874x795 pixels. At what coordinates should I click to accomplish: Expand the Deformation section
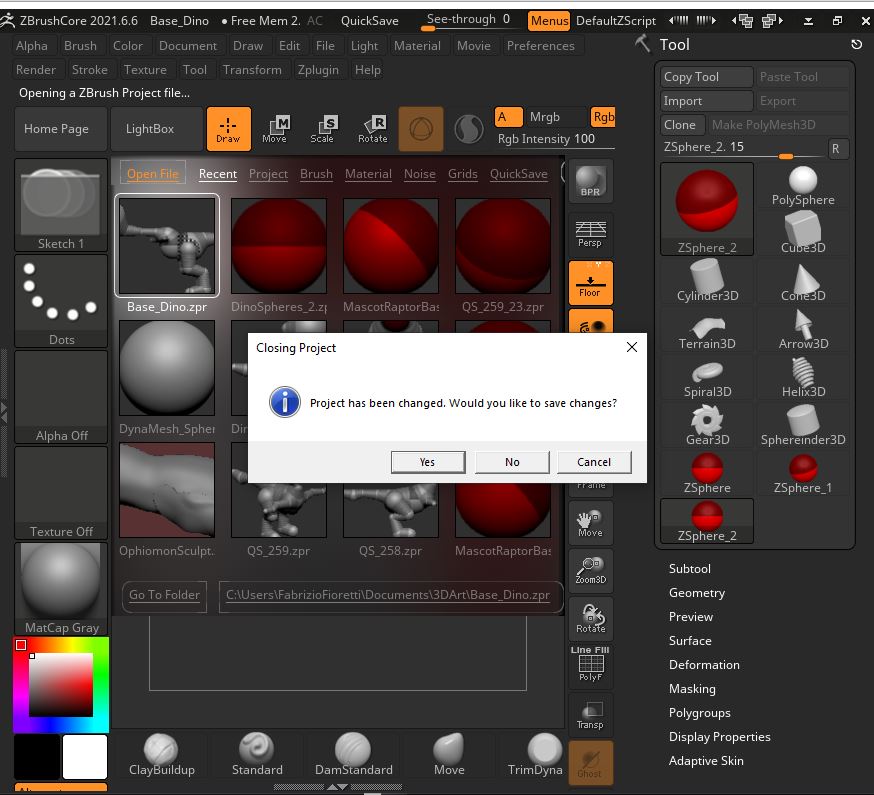pos(704,664)
